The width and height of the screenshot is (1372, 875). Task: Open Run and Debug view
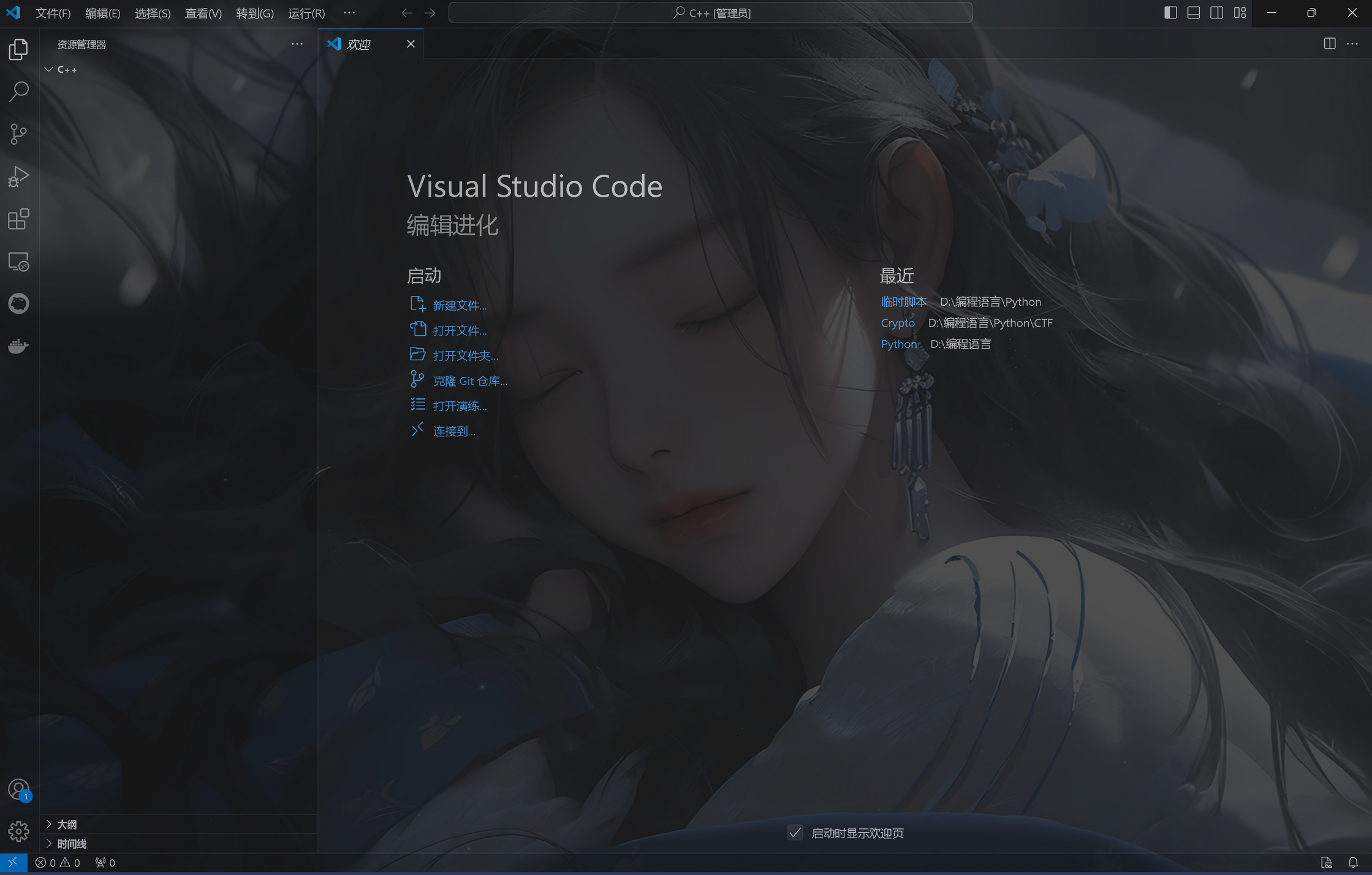coord(19,176)
